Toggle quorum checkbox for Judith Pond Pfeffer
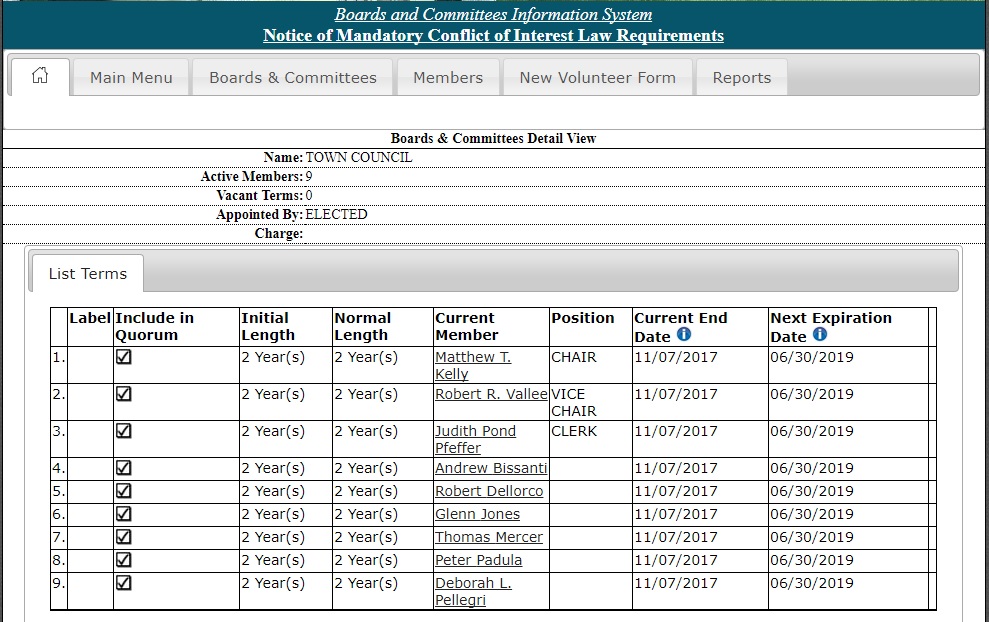Viewport: 989px width, 622px height. coord(124,431)
